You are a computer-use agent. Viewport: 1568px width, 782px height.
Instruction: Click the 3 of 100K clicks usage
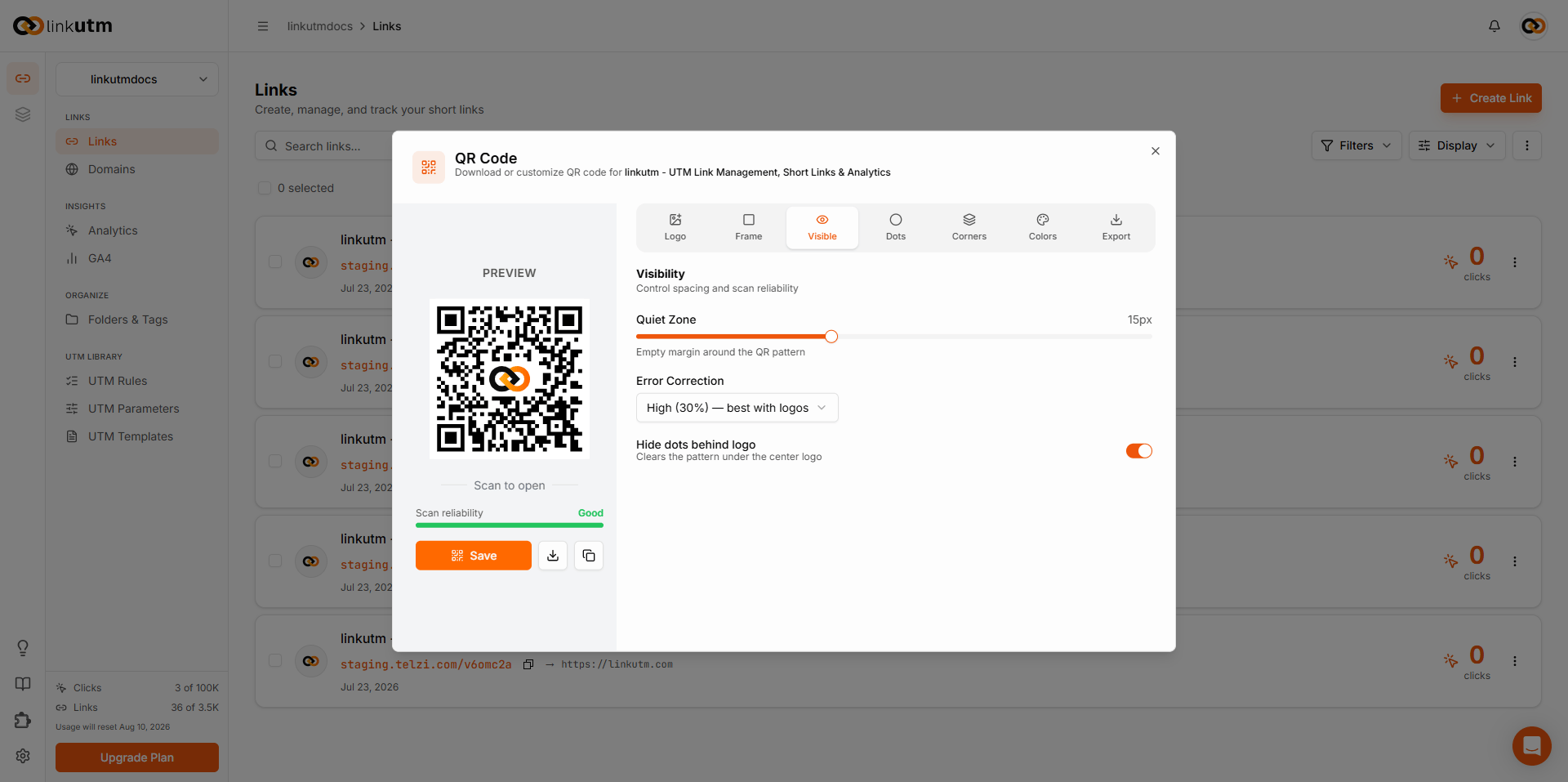click(197, 688)
